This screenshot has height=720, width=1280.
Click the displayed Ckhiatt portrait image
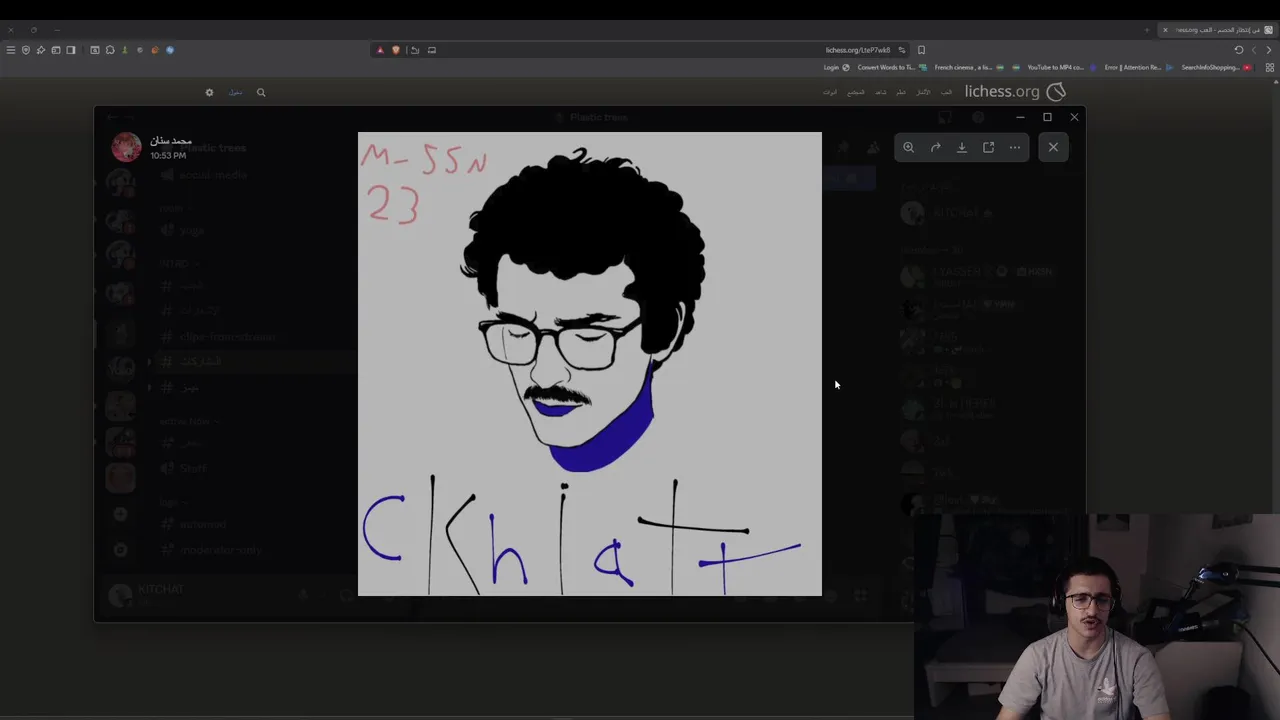(x=590, y=364)
